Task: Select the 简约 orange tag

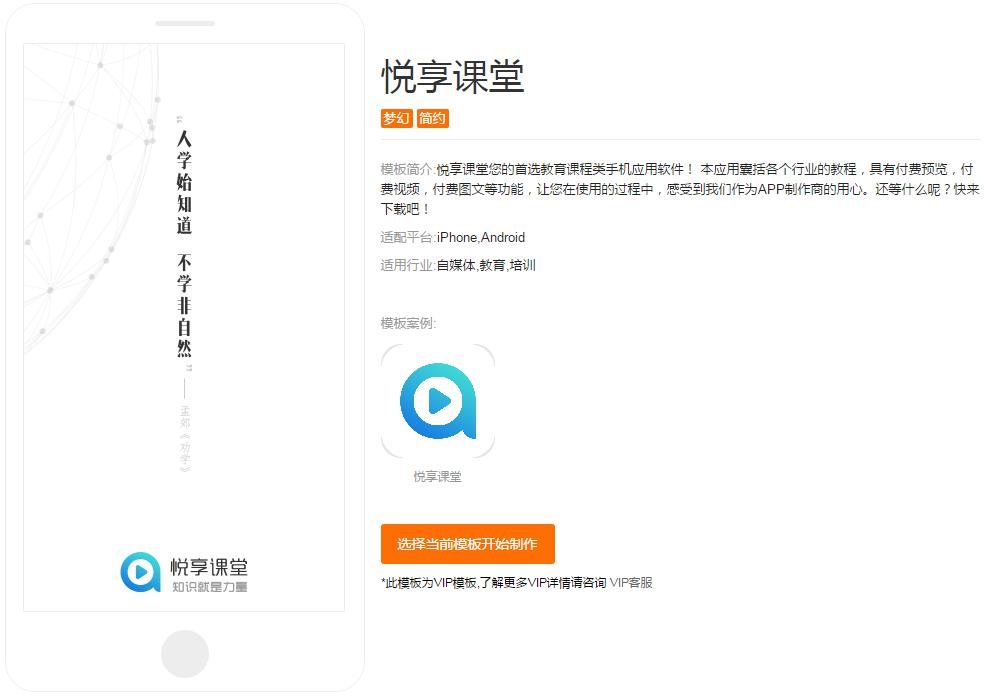Action: (433, 118)
